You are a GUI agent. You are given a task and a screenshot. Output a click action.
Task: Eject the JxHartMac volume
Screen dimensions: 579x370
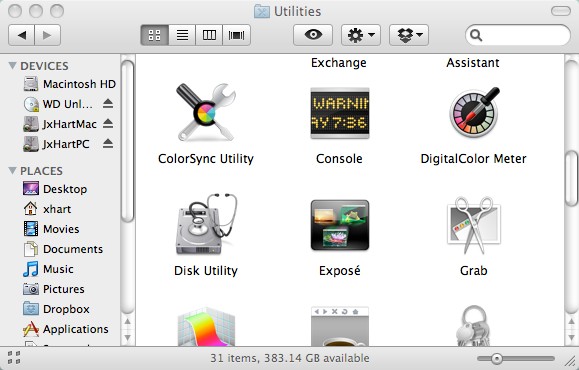[x=108, y=124]
